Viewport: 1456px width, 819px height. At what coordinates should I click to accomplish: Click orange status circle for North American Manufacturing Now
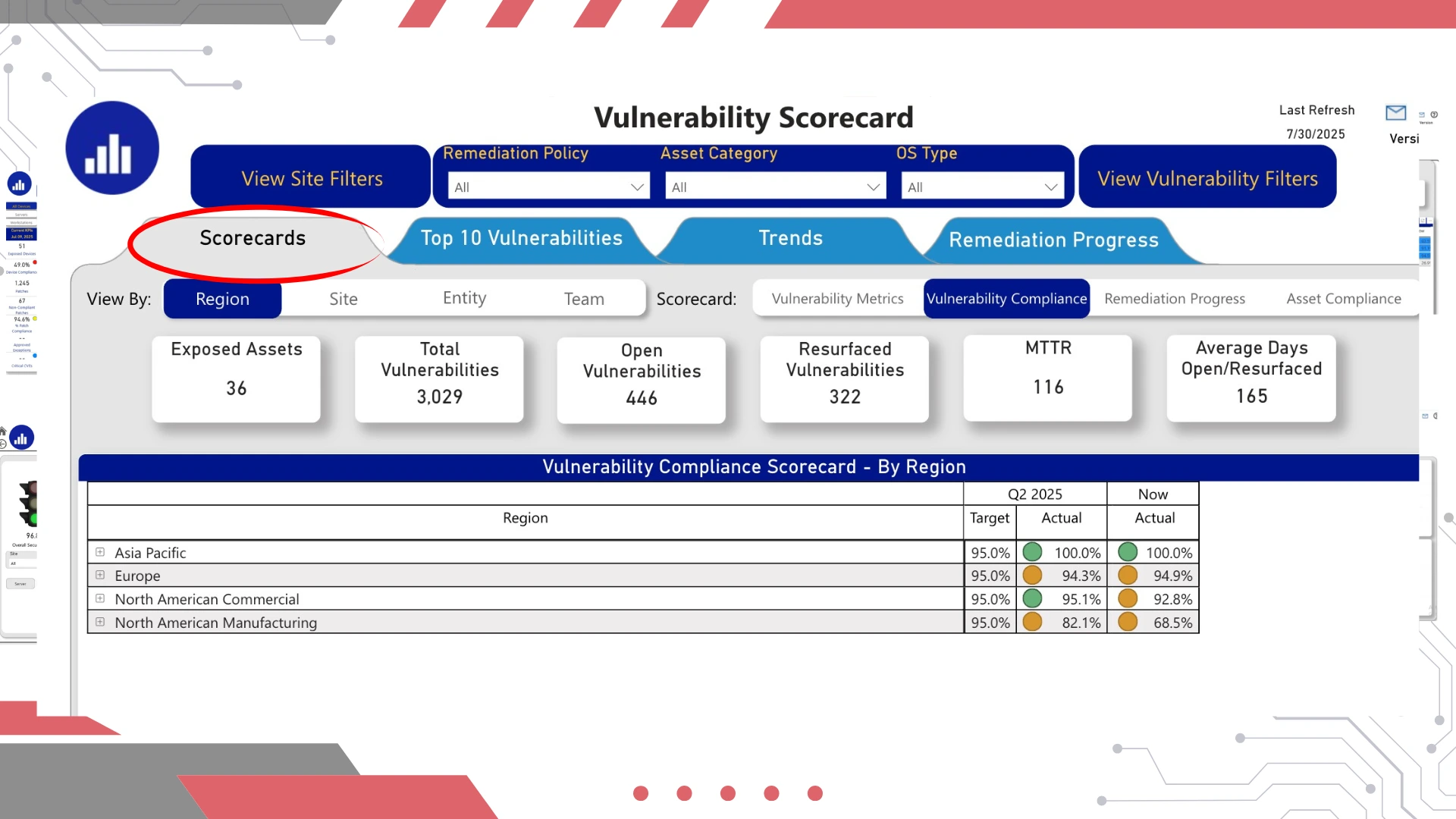point(1128,622)
